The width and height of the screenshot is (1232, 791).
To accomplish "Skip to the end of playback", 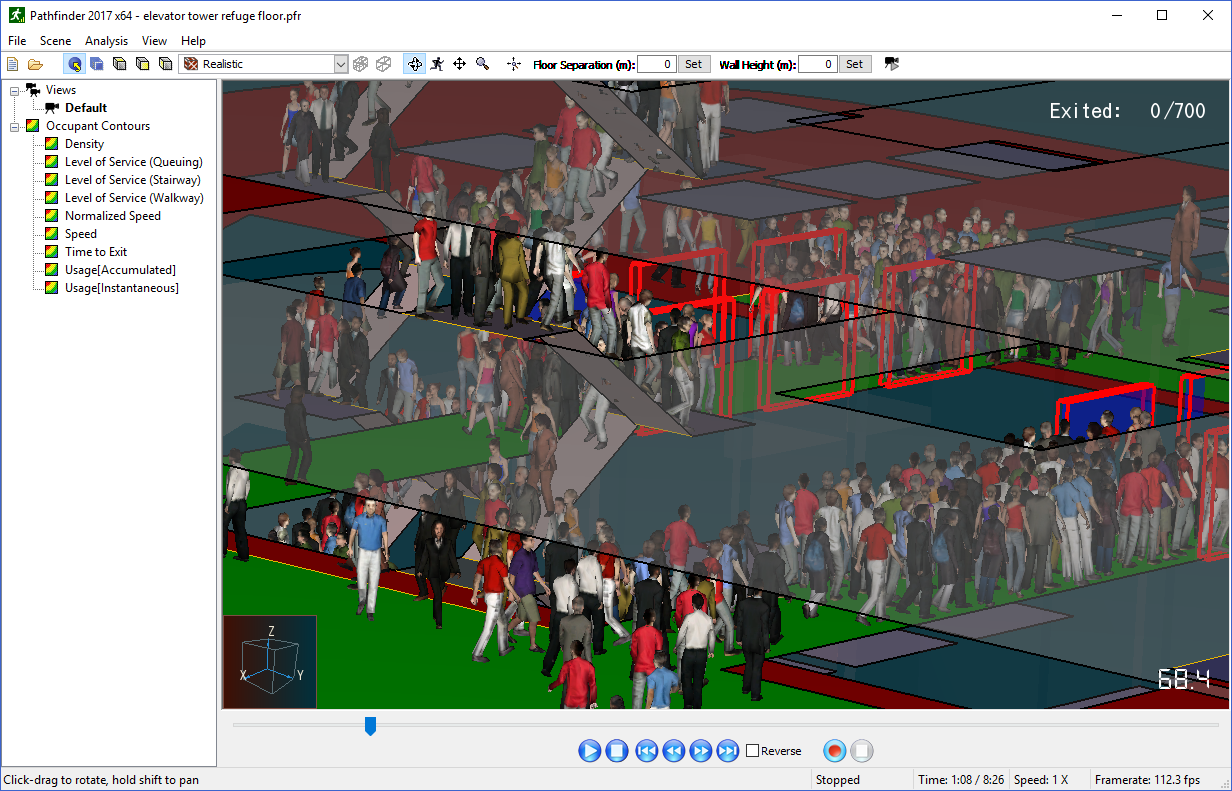I will [728, 751].
